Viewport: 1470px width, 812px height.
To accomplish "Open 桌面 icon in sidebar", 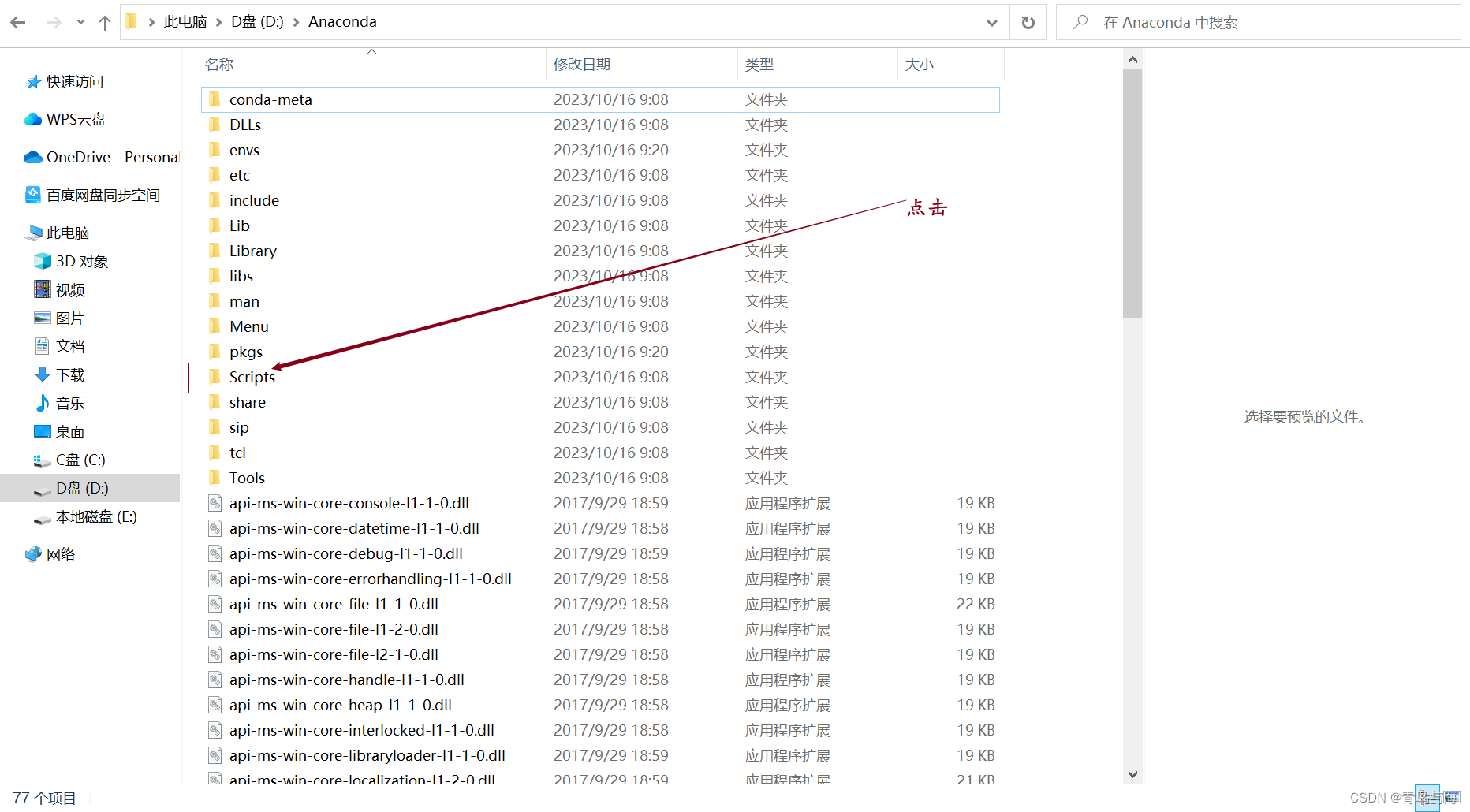I will pyautogui.click(x=43, y=431).
